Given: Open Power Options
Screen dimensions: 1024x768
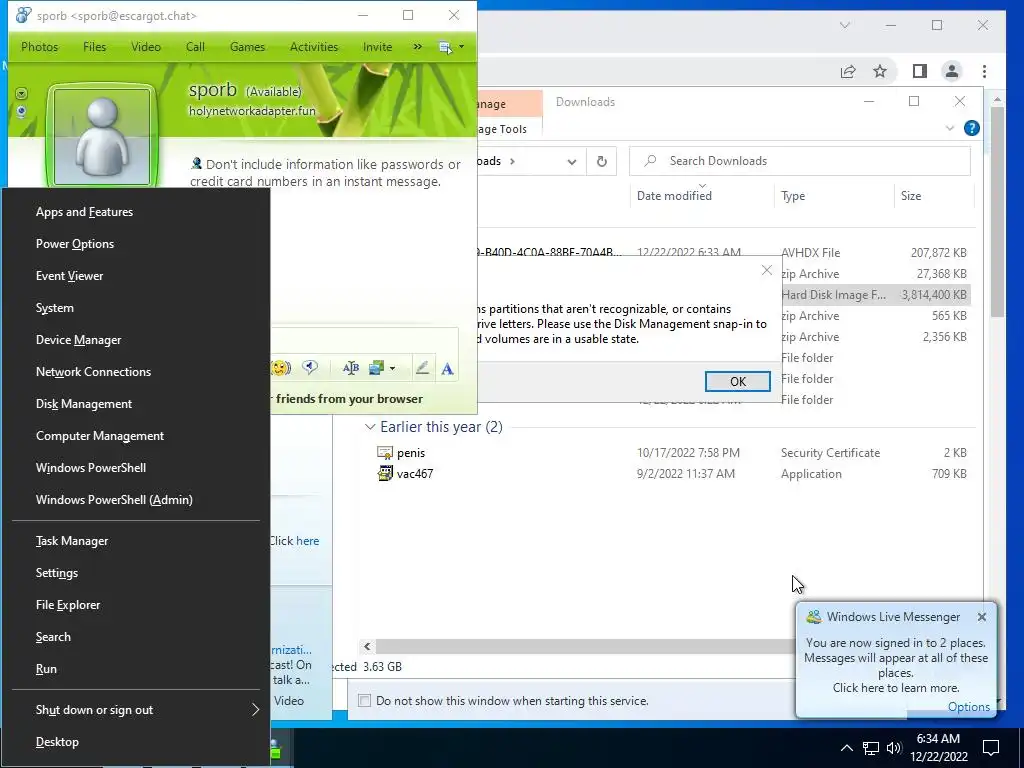Looking at the screenshot, I should [74, 244].
